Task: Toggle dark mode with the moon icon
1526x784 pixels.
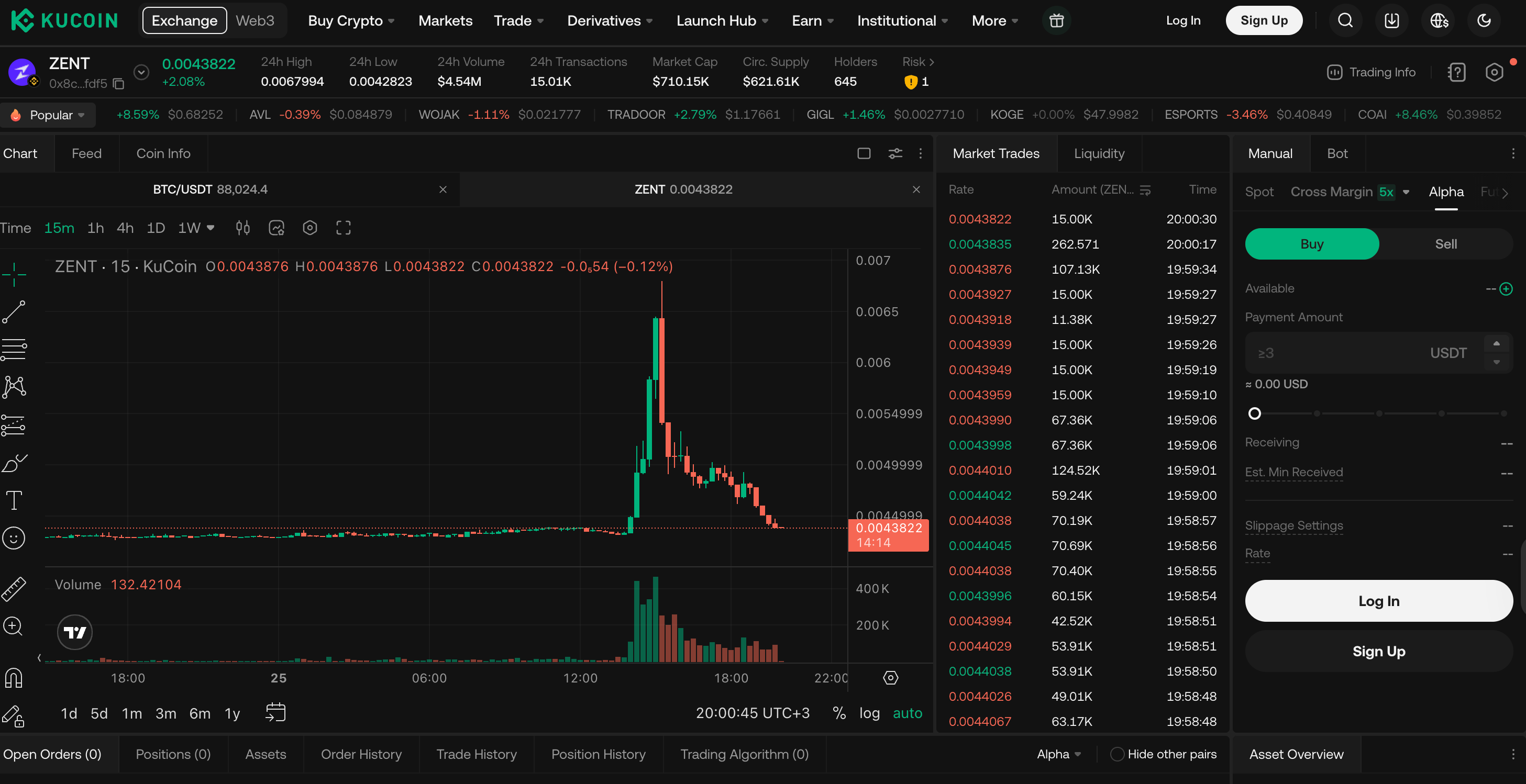Action: [1484, 19]
